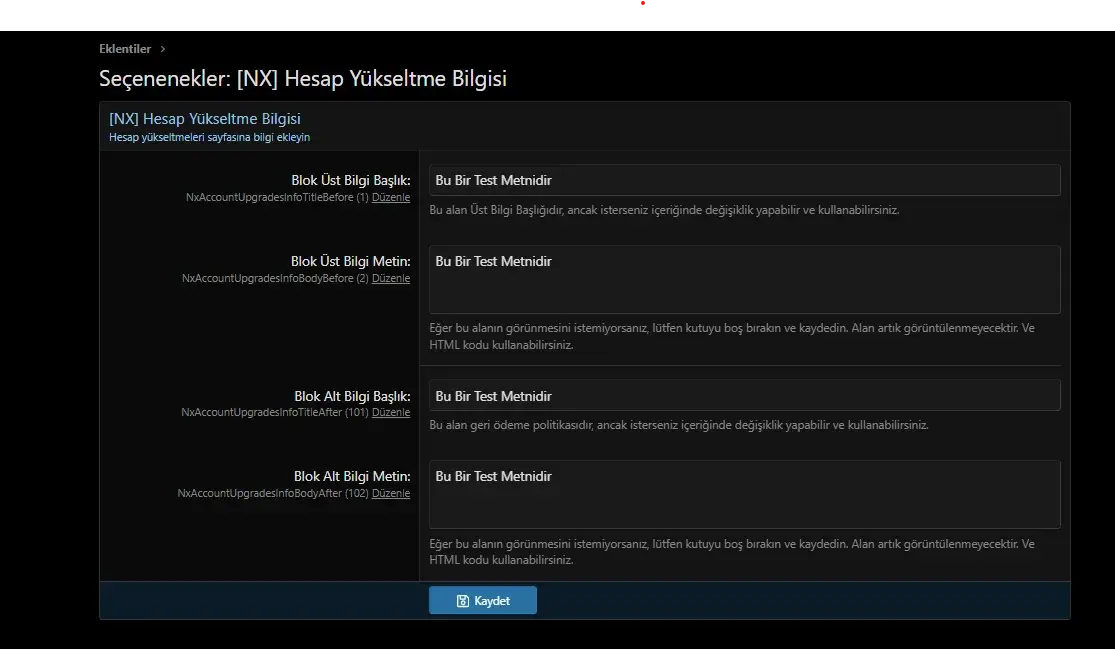Click the floppy disk icon on Kaydet
This screenshot has height=649, width=1115.
[x=463, y=601]
